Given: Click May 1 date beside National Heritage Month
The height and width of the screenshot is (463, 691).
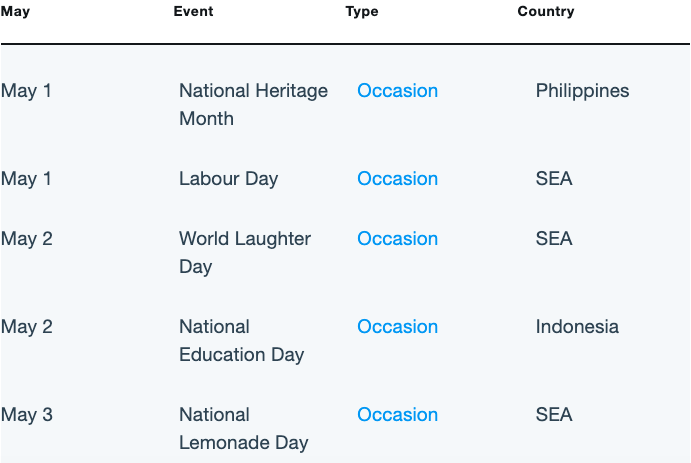Looking at the screenshot, I should coord(26,91).
